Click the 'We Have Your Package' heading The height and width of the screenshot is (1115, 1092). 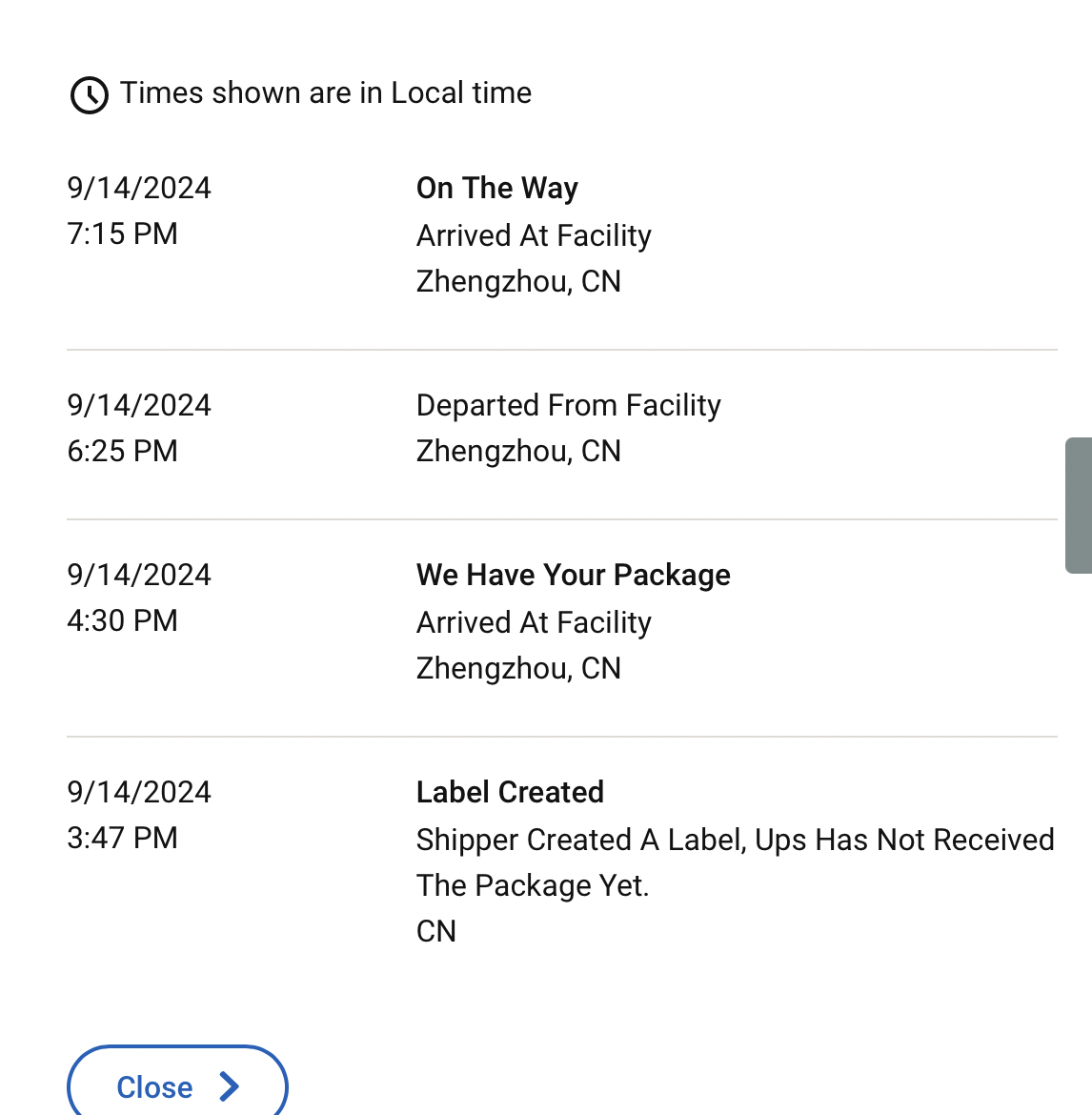point(573,576)
